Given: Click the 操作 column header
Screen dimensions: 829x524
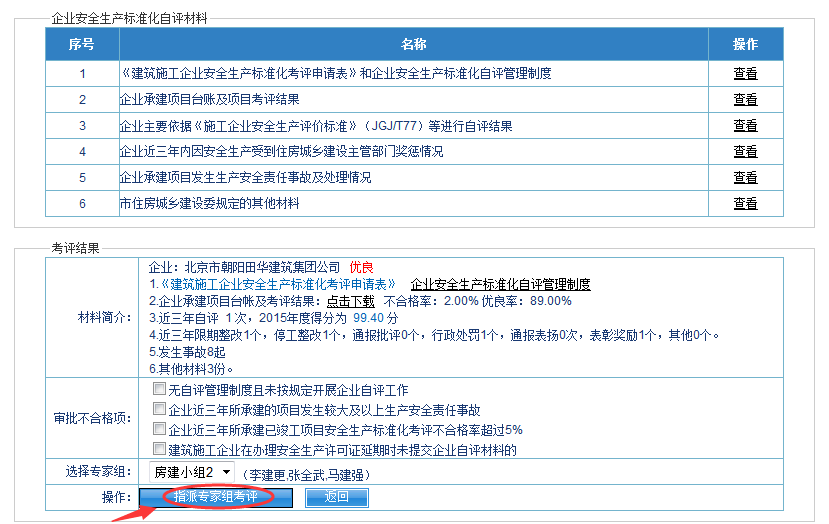Looking at the screenshot, I should pyautogui.click(x=745, y=44).
